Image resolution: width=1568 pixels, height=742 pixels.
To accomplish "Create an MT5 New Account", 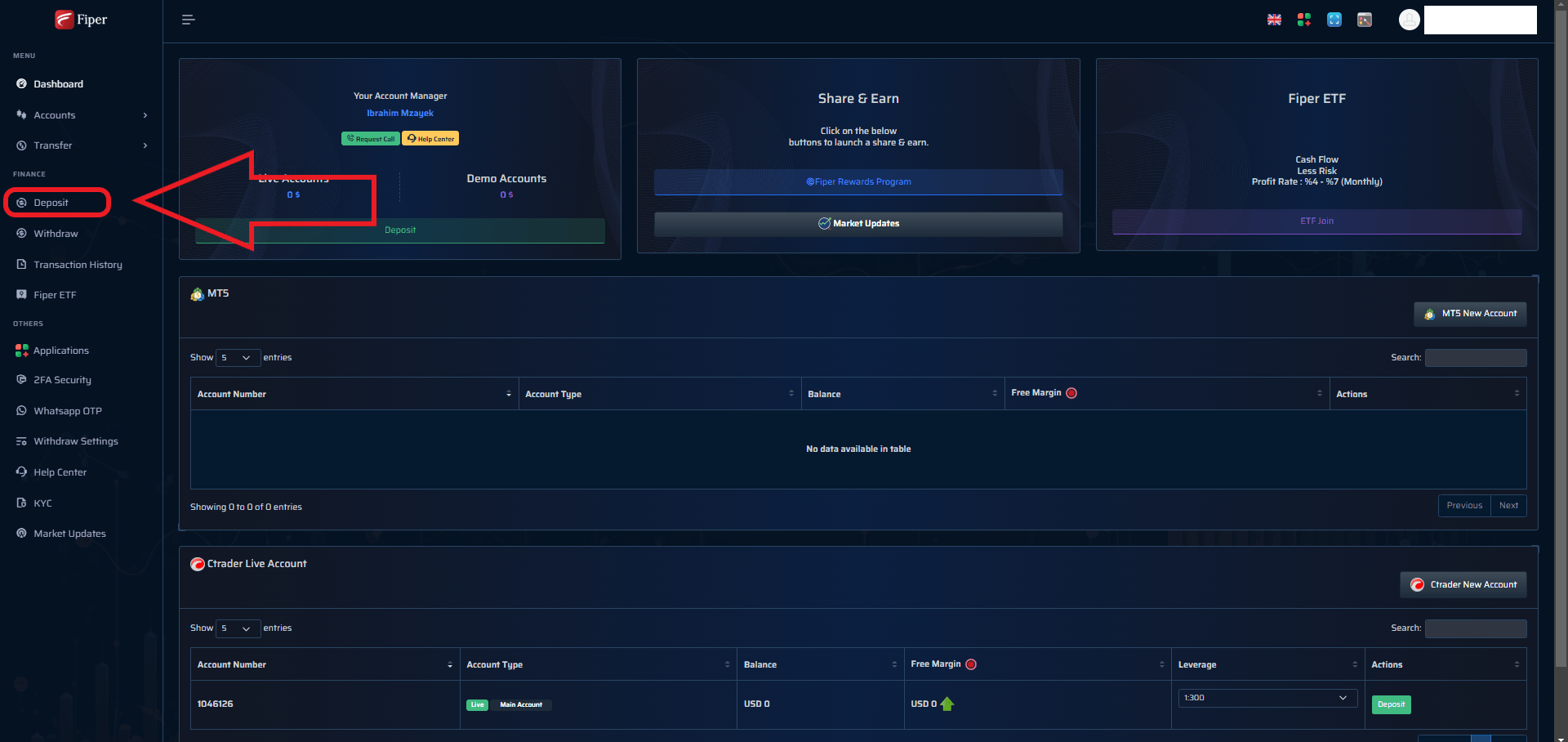I will click(x=1470, y=314).
